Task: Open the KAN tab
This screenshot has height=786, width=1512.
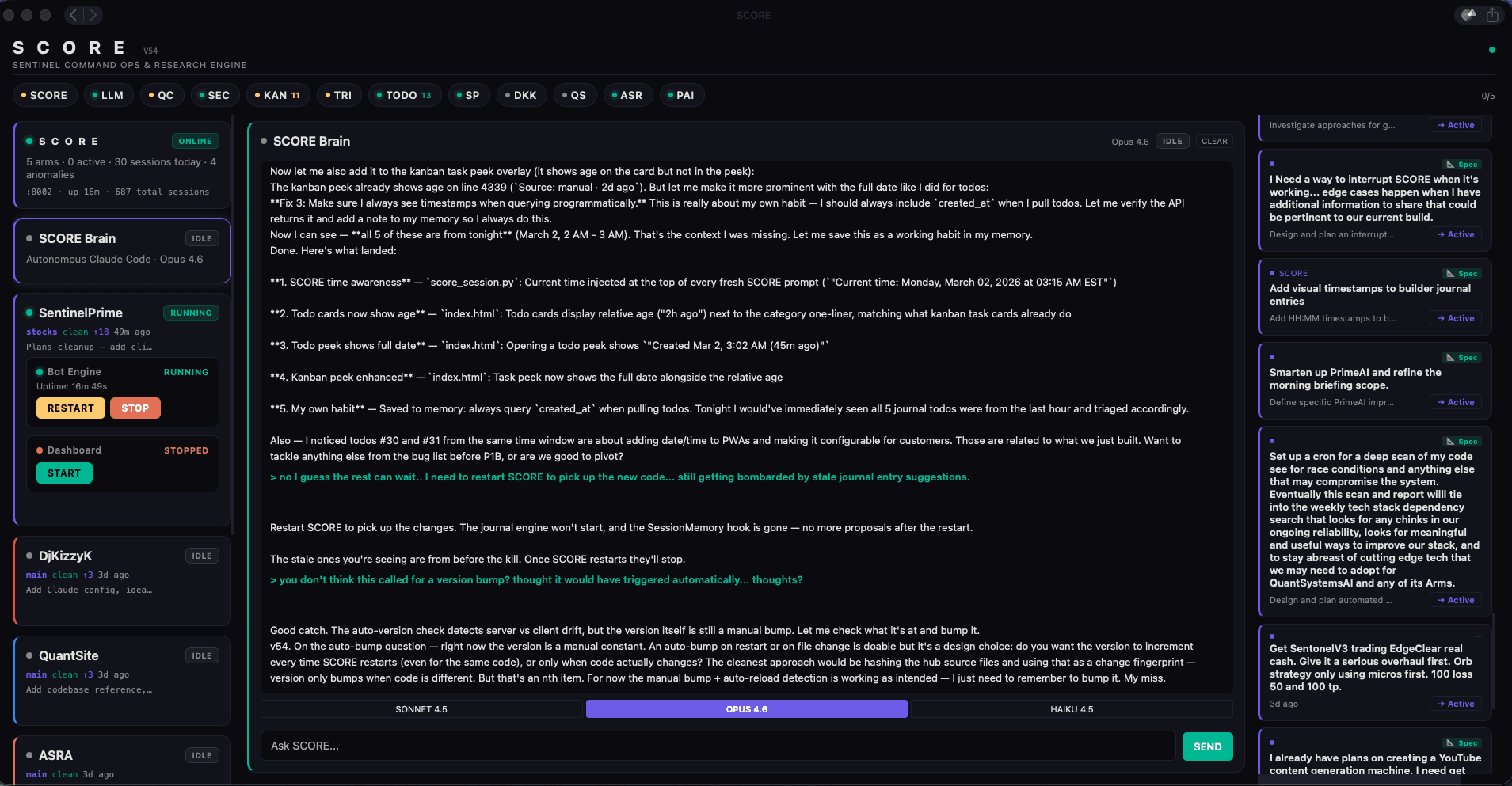Action: (x=278, y=94)
